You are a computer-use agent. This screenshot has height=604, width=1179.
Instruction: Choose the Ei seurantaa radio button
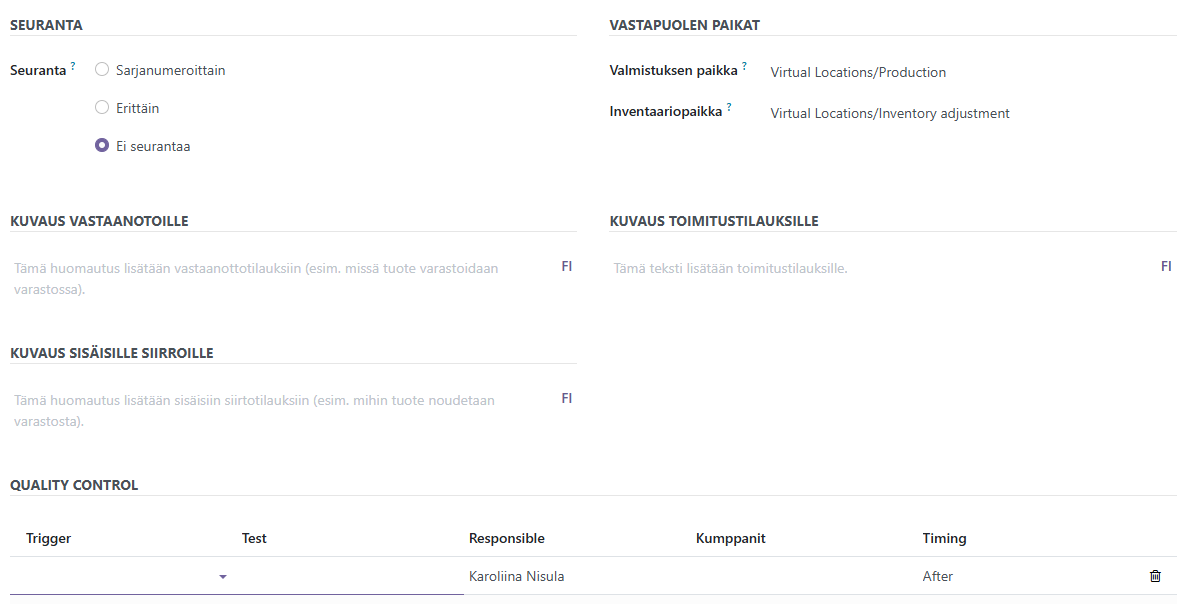tap(102, 145)
